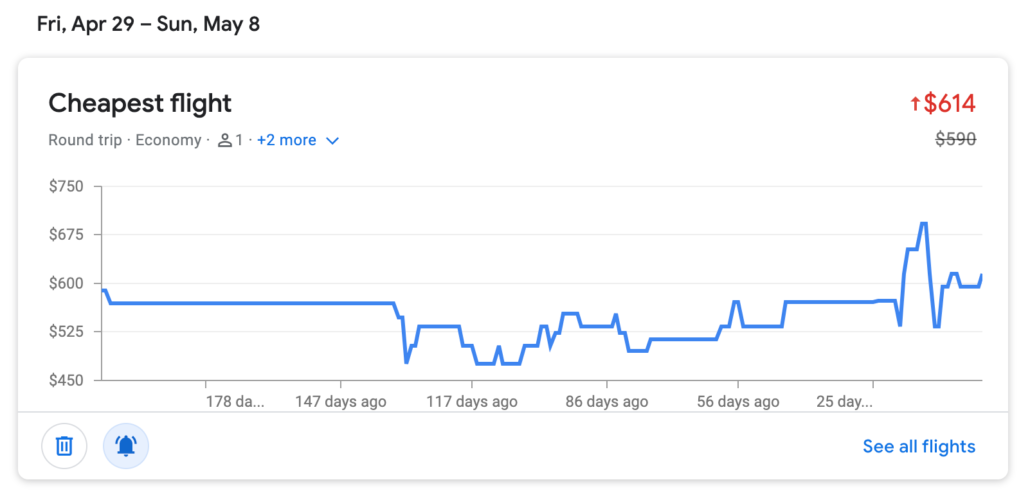Select the 86 days ago axis marker
This screenshot has height=500, width=1030.
[606, 402]
